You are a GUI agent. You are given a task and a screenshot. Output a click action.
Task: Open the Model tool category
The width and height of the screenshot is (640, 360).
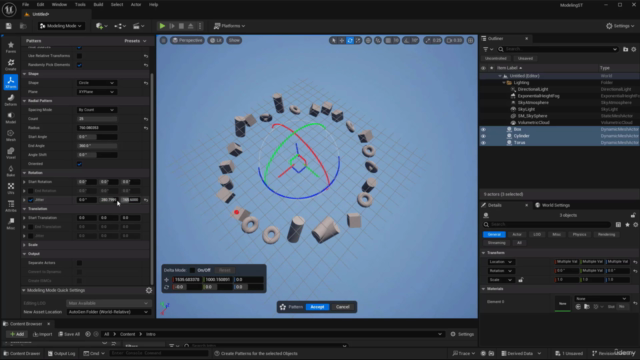[x=11, y=118]
